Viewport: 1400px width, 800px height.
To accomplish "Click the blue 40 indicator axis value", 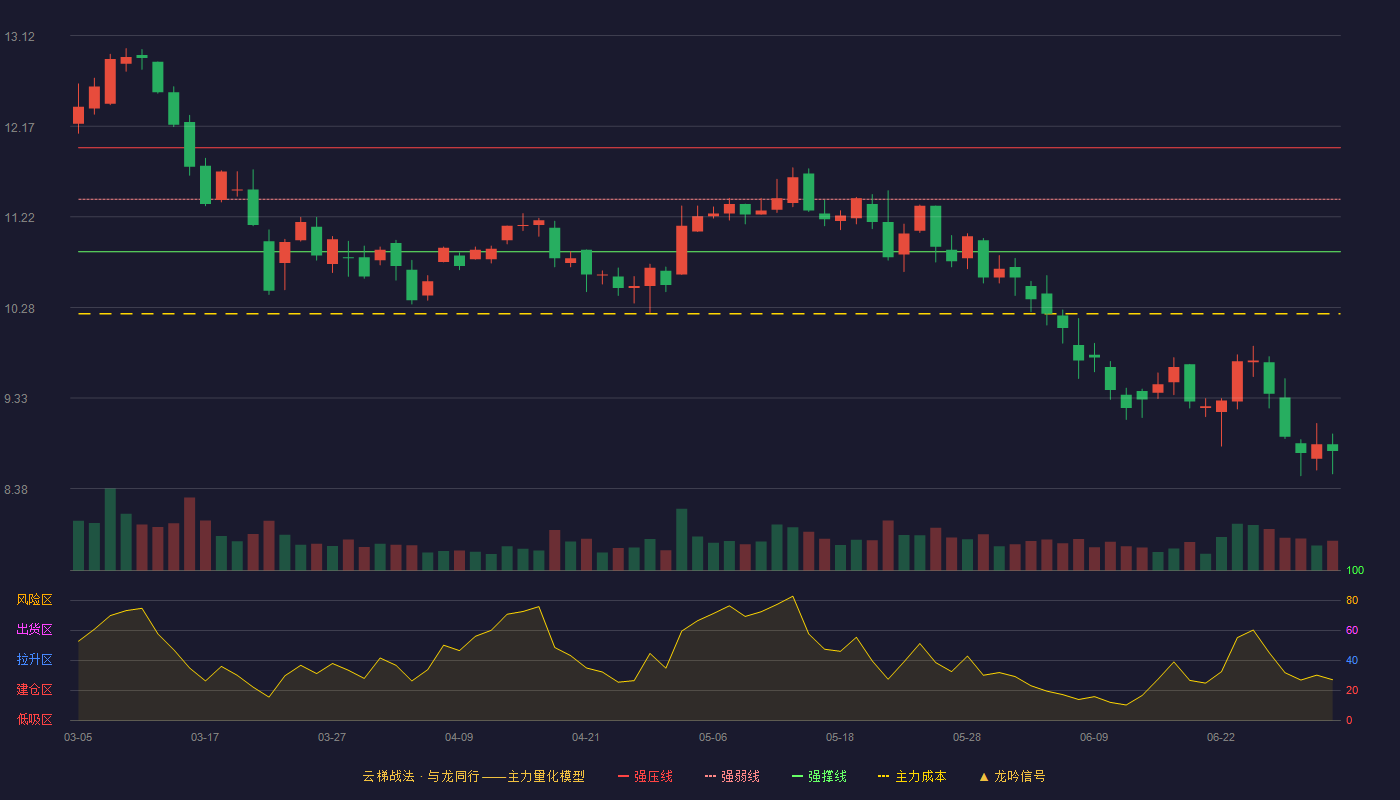I will pos(1352,661).
